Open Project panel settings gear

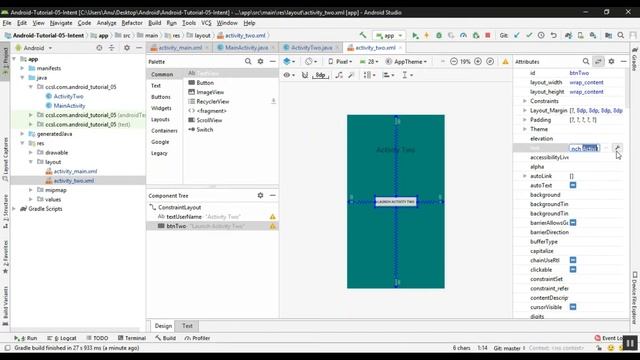(x=127, y=48)
